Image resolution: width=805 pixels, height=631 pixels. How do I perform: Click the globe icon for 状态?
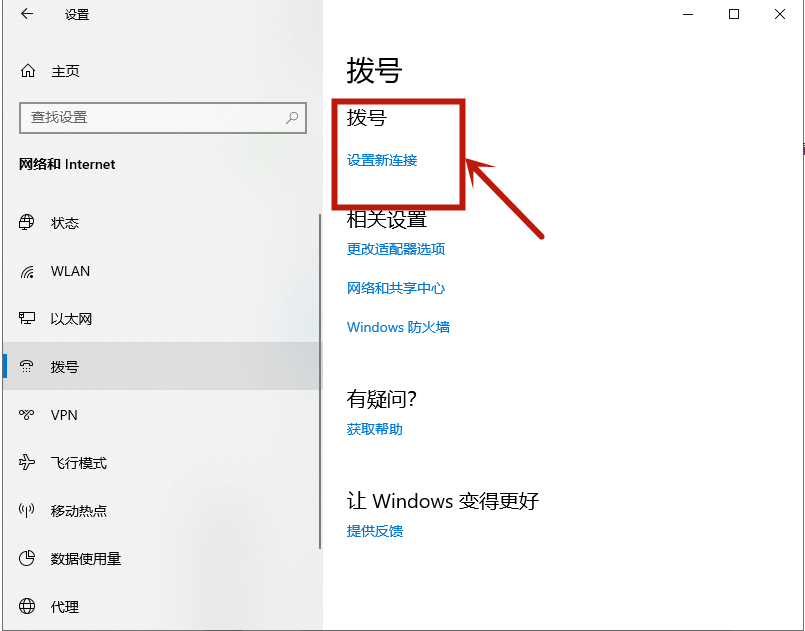pos(27,222)
